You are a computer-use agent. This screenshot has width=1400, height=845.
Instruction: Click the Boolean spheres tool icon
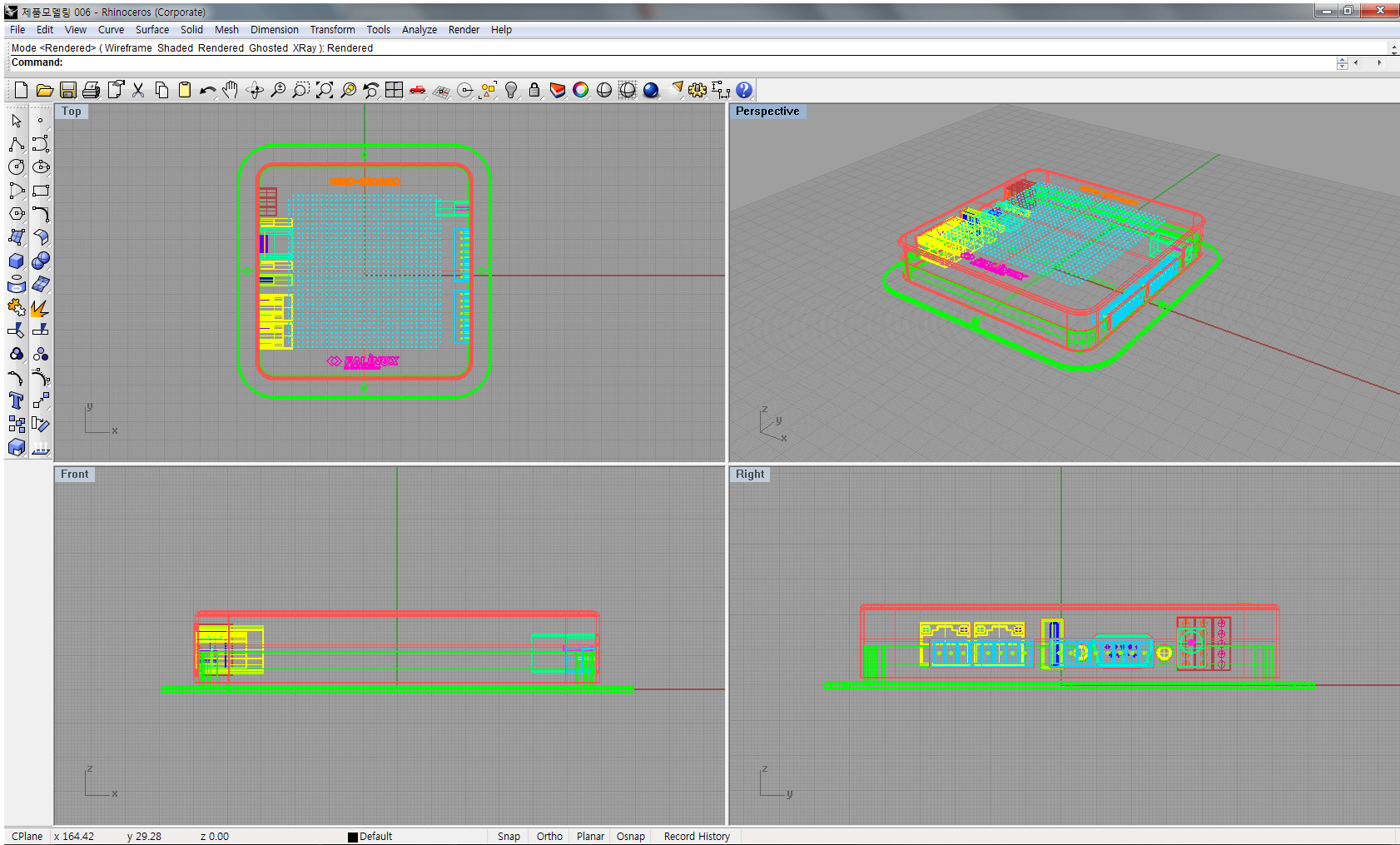pos(41,261)
